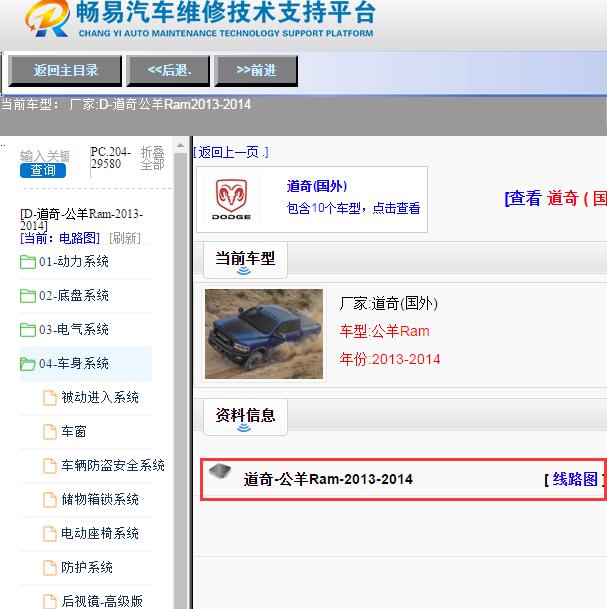This screenshot has height=609, width=607.
Task: Click the D-道奇-公羊Ram-2013-2014 sidebar heading
Action: pyautogui.click(x=82, y=220)
